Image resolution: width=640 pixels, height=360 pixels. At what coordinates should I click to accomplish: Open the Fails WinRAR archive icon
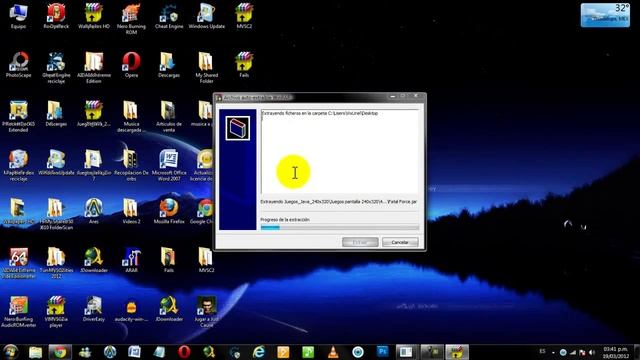pos(244,65)
